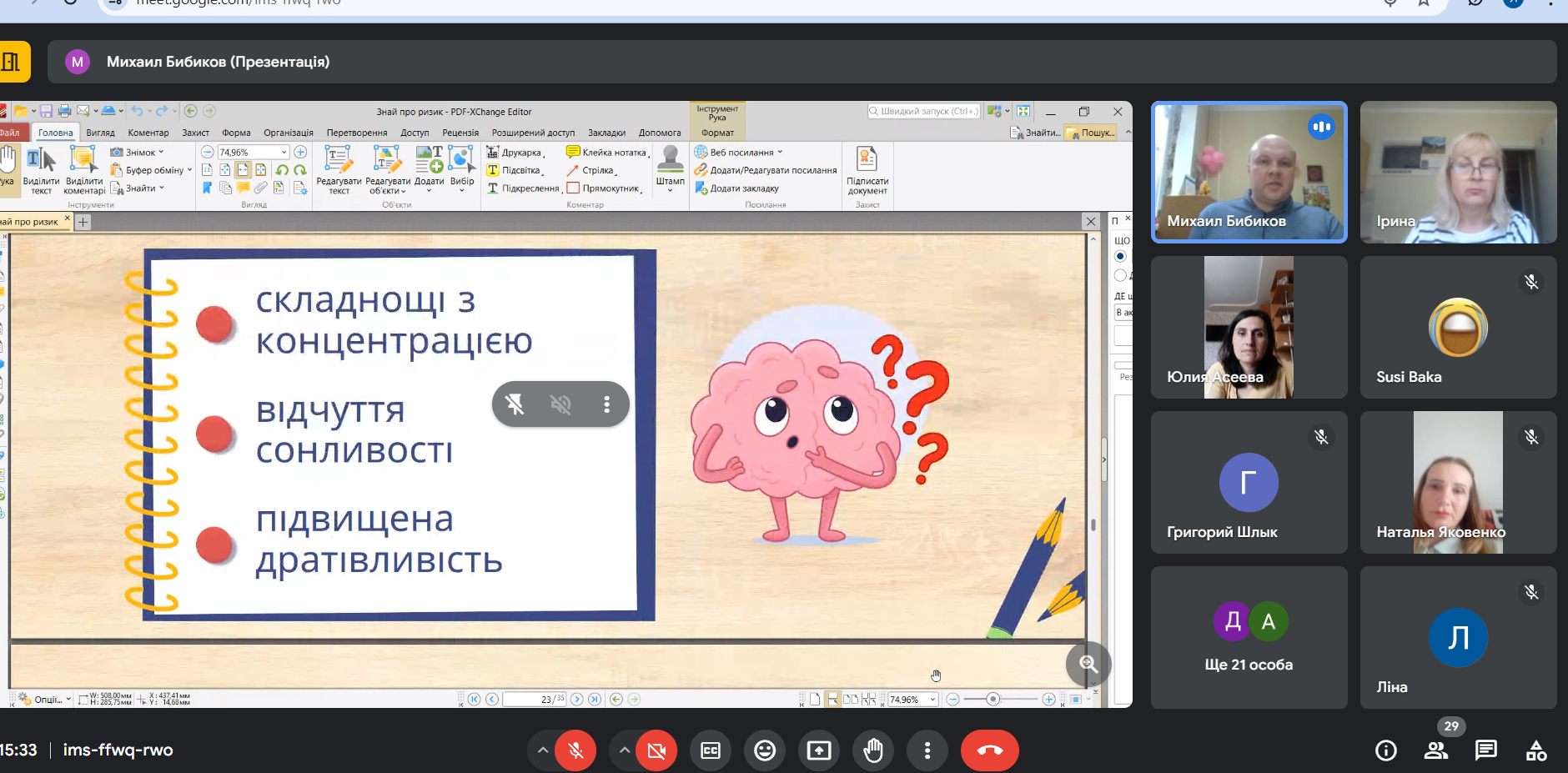The image size is (1568, 773).
Task: Turn on the camera
Action: tap(656, 750)
